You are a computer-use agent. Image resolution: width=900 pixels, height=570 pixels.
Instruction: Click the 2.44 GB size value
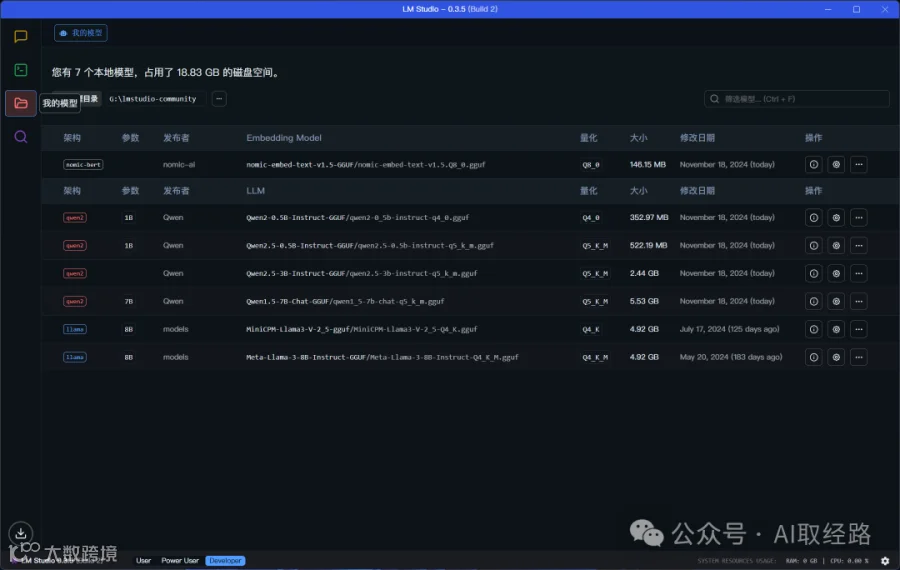pos(644,273)
